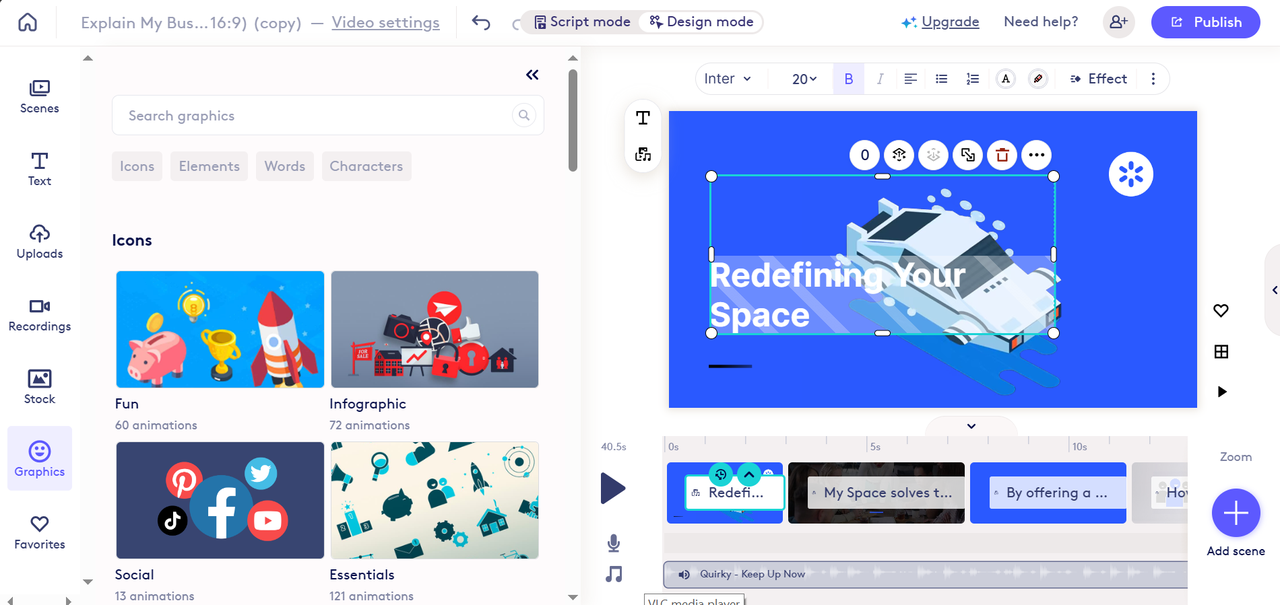Image resolution: width=1280 pixels, height=605 pixels.
Task: Open more options on the element toolbar
Action: 1036,155
